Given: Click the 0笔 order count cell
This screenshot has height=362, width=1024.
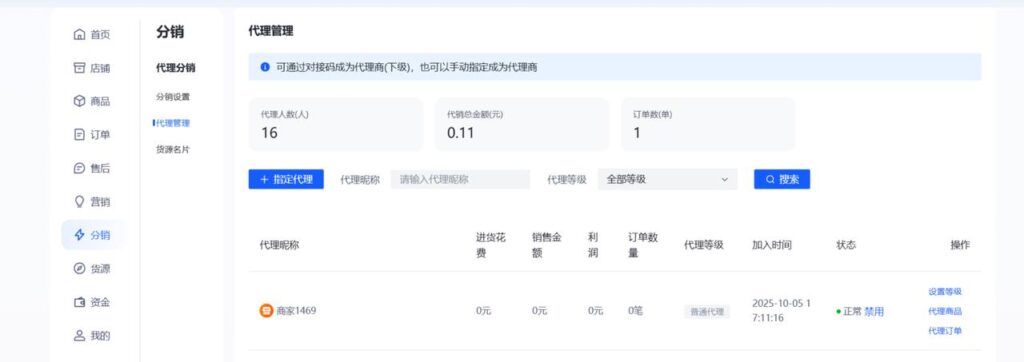Looking at the screenshot, I should pyautogui.click(x=635, y=311).
